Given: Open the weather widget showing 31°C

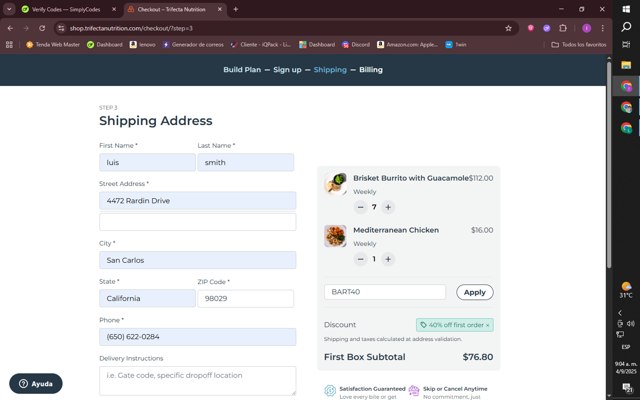Looking at the screenshot, I should point(626,290).
